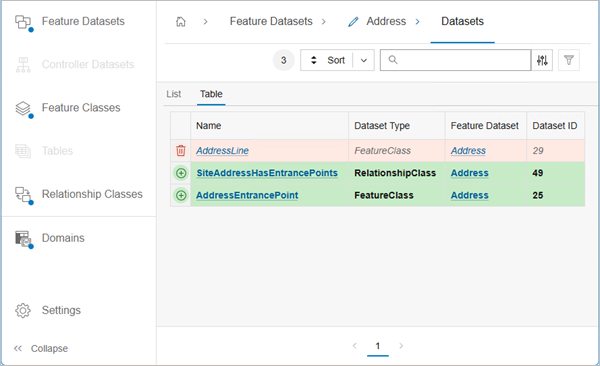Click plus icon on SiteAddressHasEntrancePoints row
Viewport: 600px width, 366px height.
(181, 173)
